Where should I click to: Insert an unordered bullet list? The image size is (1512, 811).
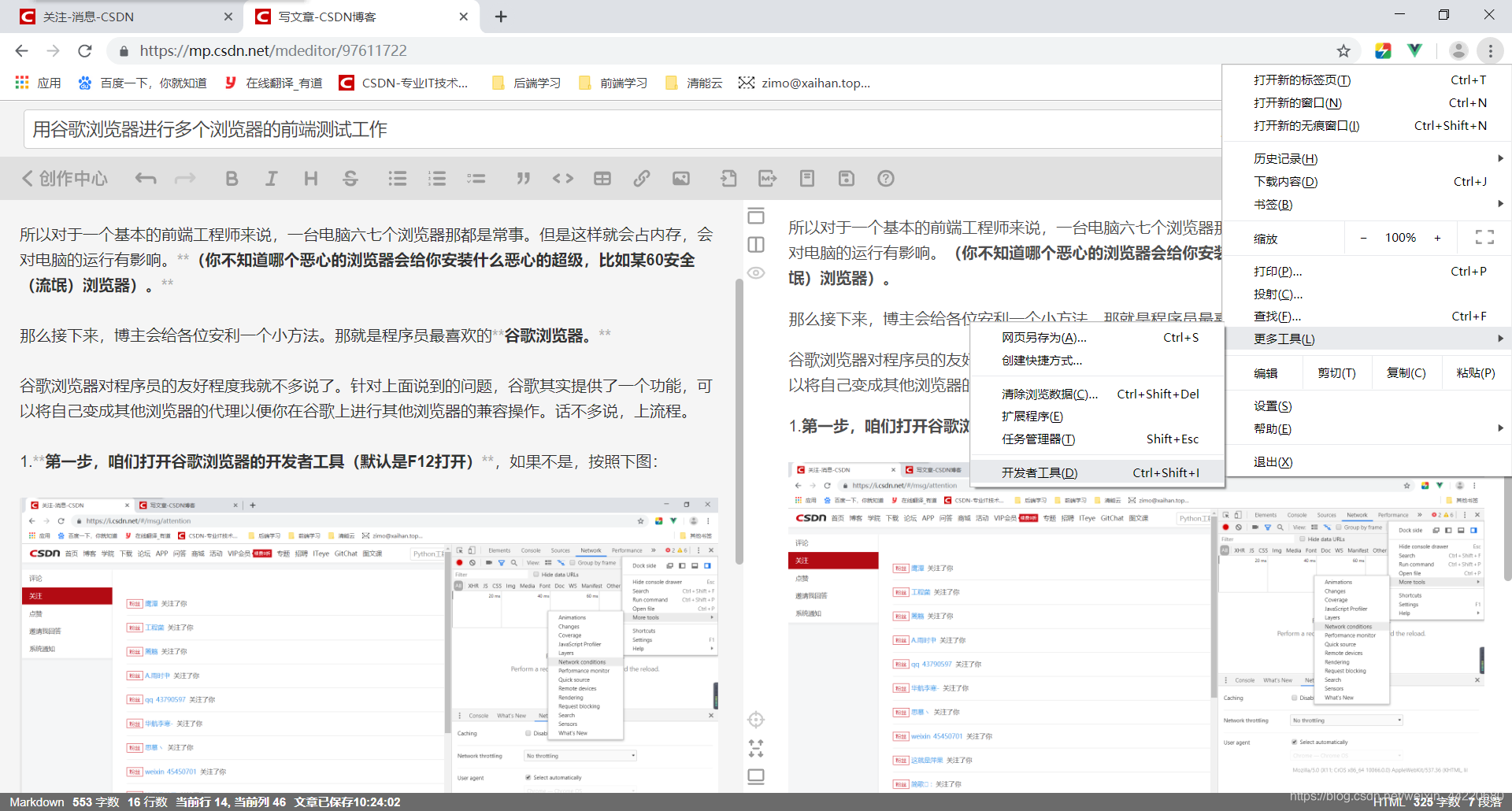pyautogui.click(x=398, y=179)
